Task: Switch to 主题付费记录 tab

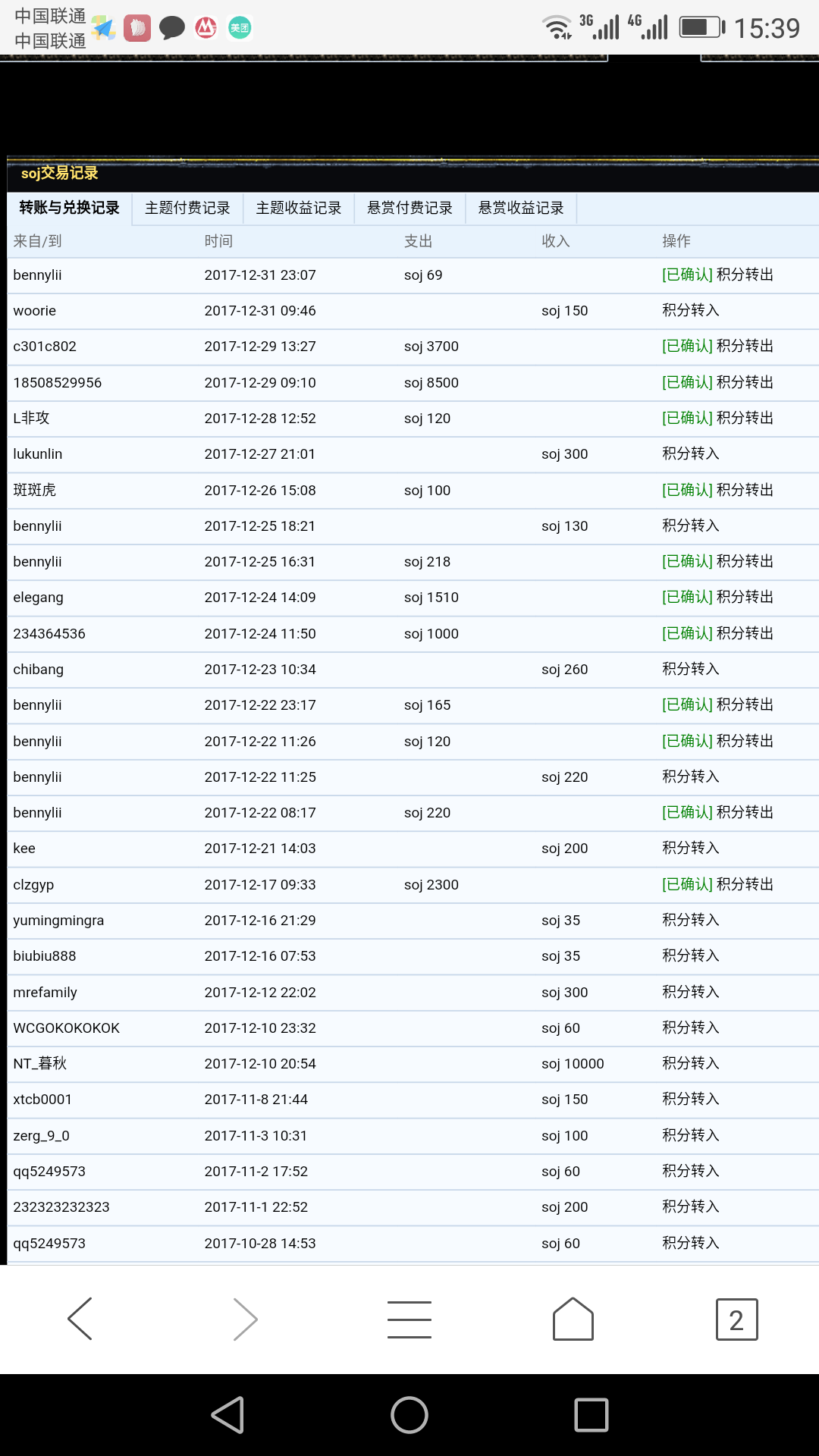Action: tap(187, 209)
